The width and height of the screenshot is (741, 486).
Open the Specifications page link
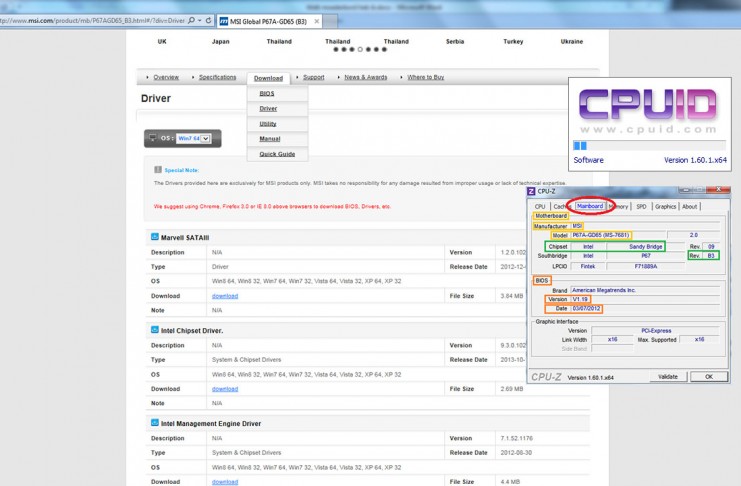pyautogui.click(x=217, y=77)
